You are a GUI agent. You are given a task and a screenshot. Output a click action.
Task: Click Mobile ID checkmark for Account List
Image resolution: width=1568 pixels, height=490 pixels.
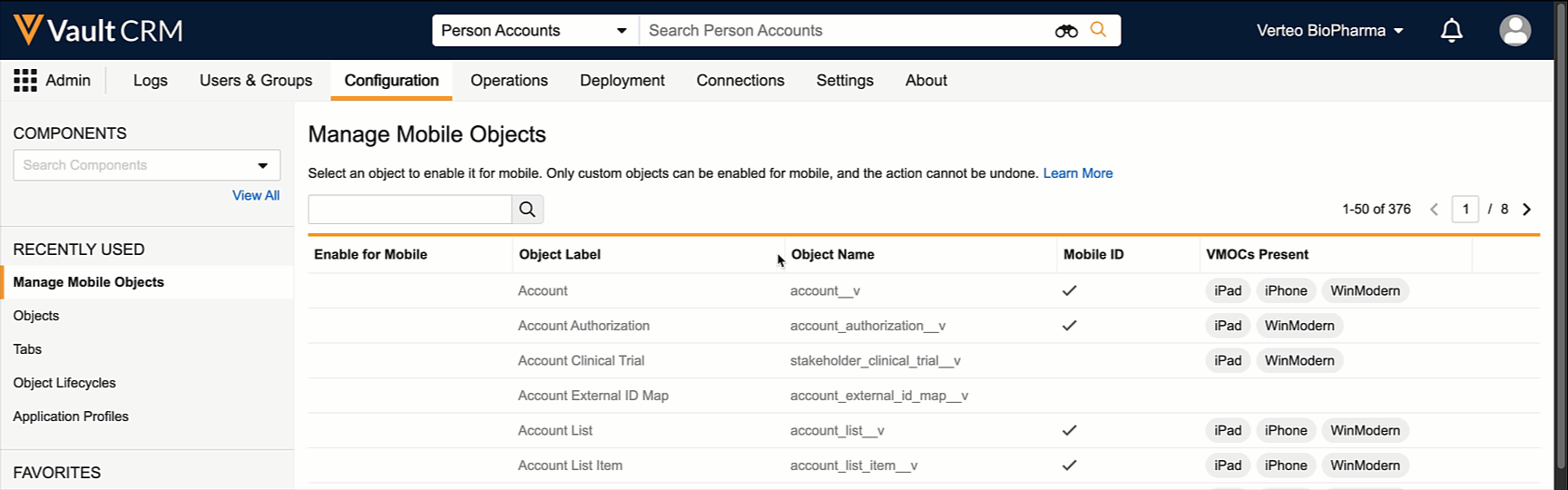(x=1069, y=431)
